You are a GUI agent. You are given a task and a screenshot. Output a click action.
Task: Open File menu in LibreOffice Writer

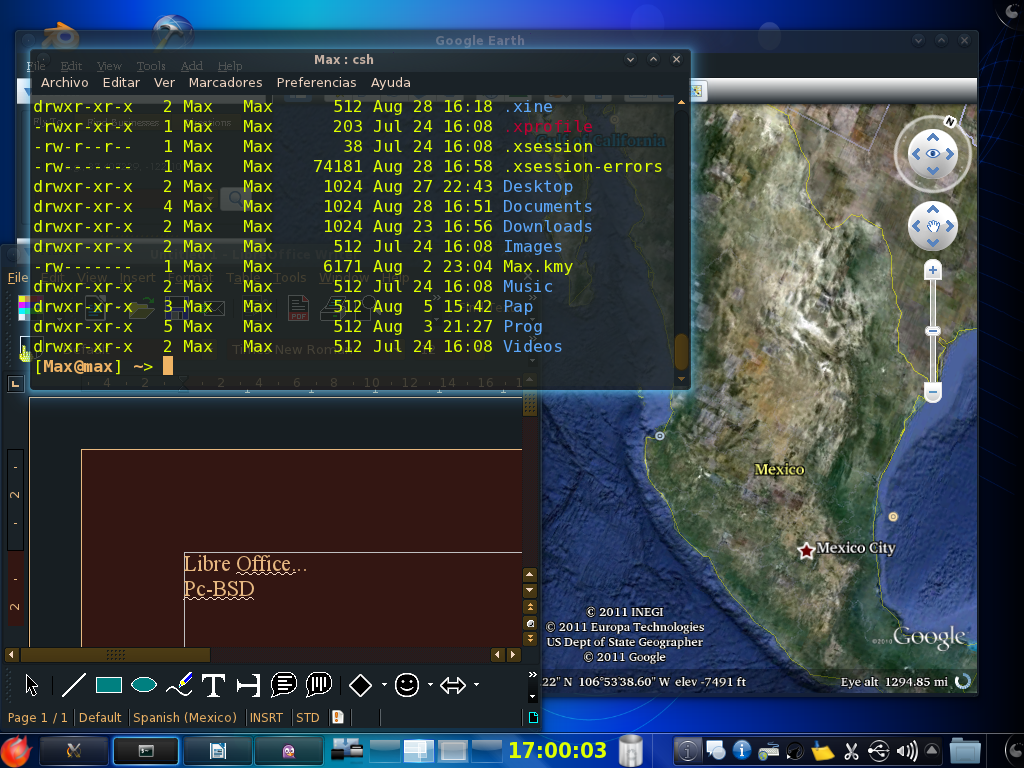point(18,278)
